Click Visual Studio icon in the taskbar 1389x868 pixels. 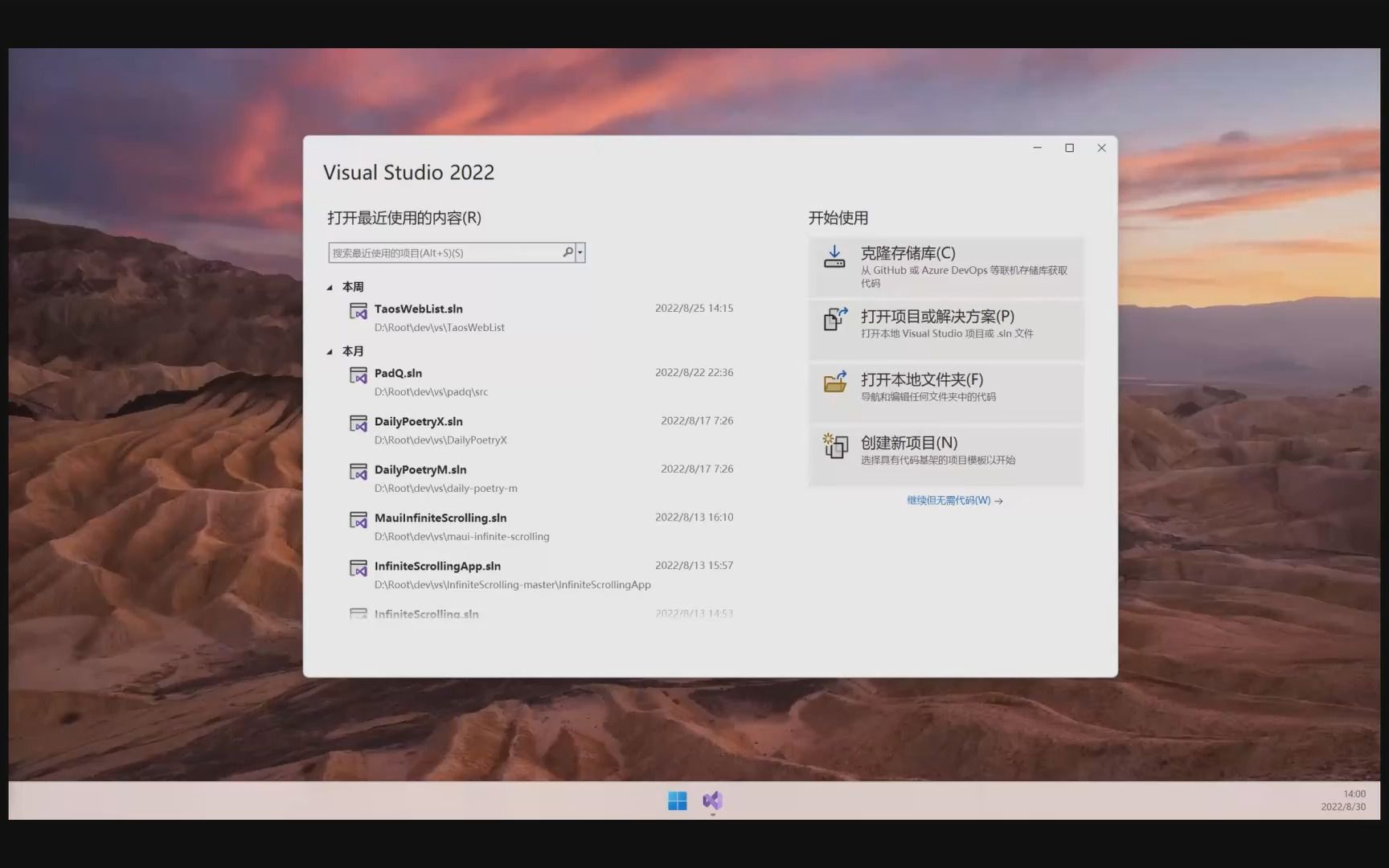click(712, 800)
